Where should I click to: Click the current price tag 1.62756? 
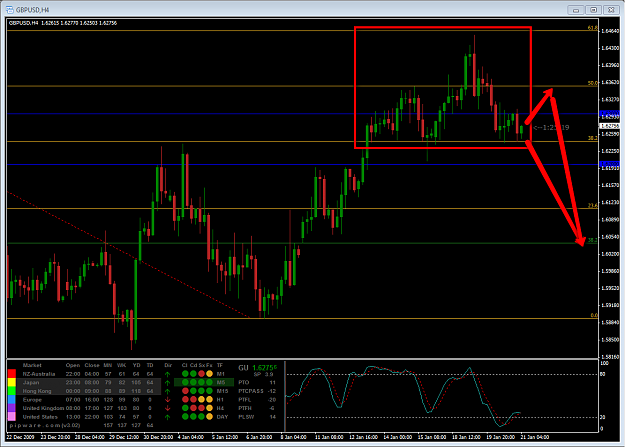pos(610,126)
